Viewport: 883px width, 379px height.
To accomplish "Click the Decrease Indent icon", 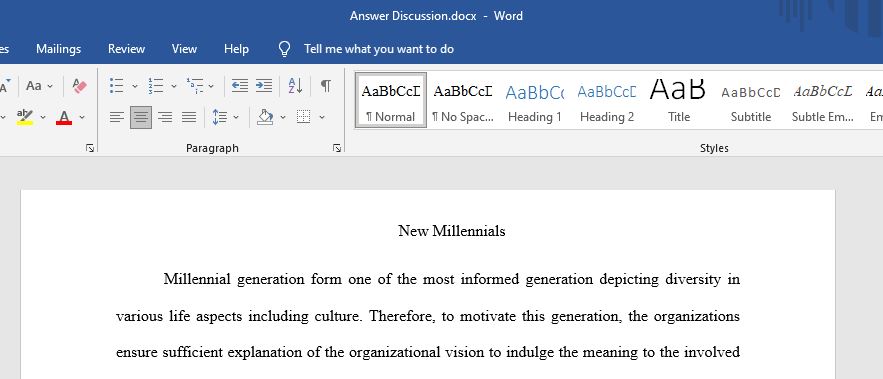I will pos(240,86).
